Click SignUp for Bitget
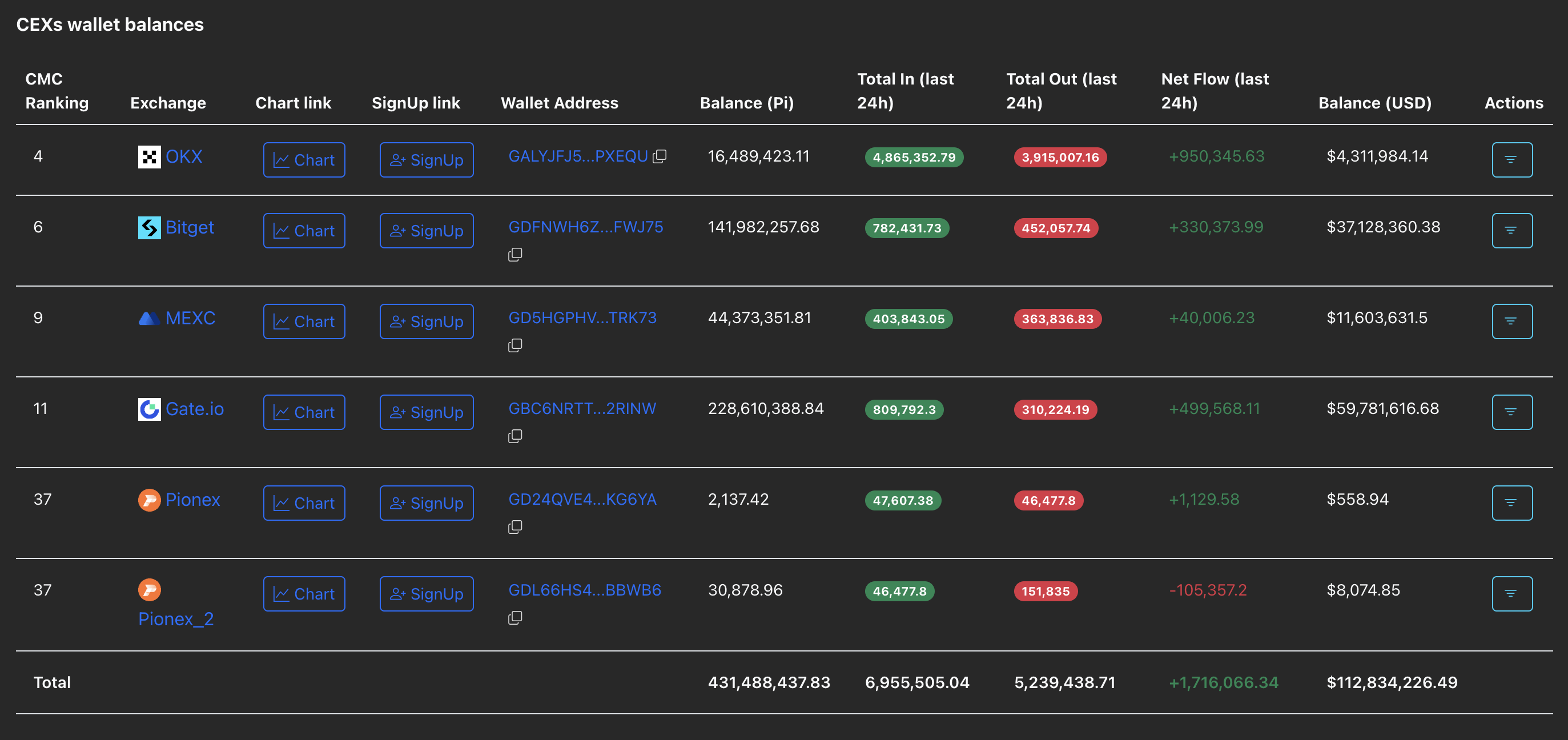 click(426, 230)
